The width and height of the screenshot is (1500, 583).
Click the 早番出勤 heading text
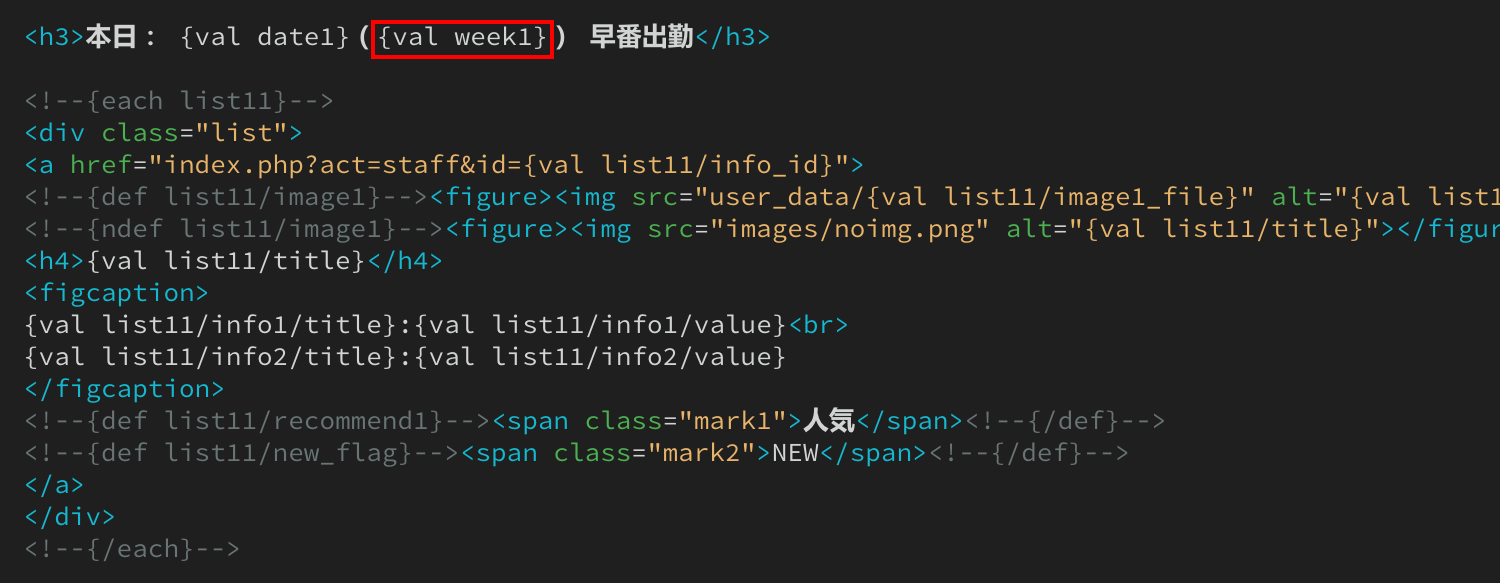pos(641,38)
